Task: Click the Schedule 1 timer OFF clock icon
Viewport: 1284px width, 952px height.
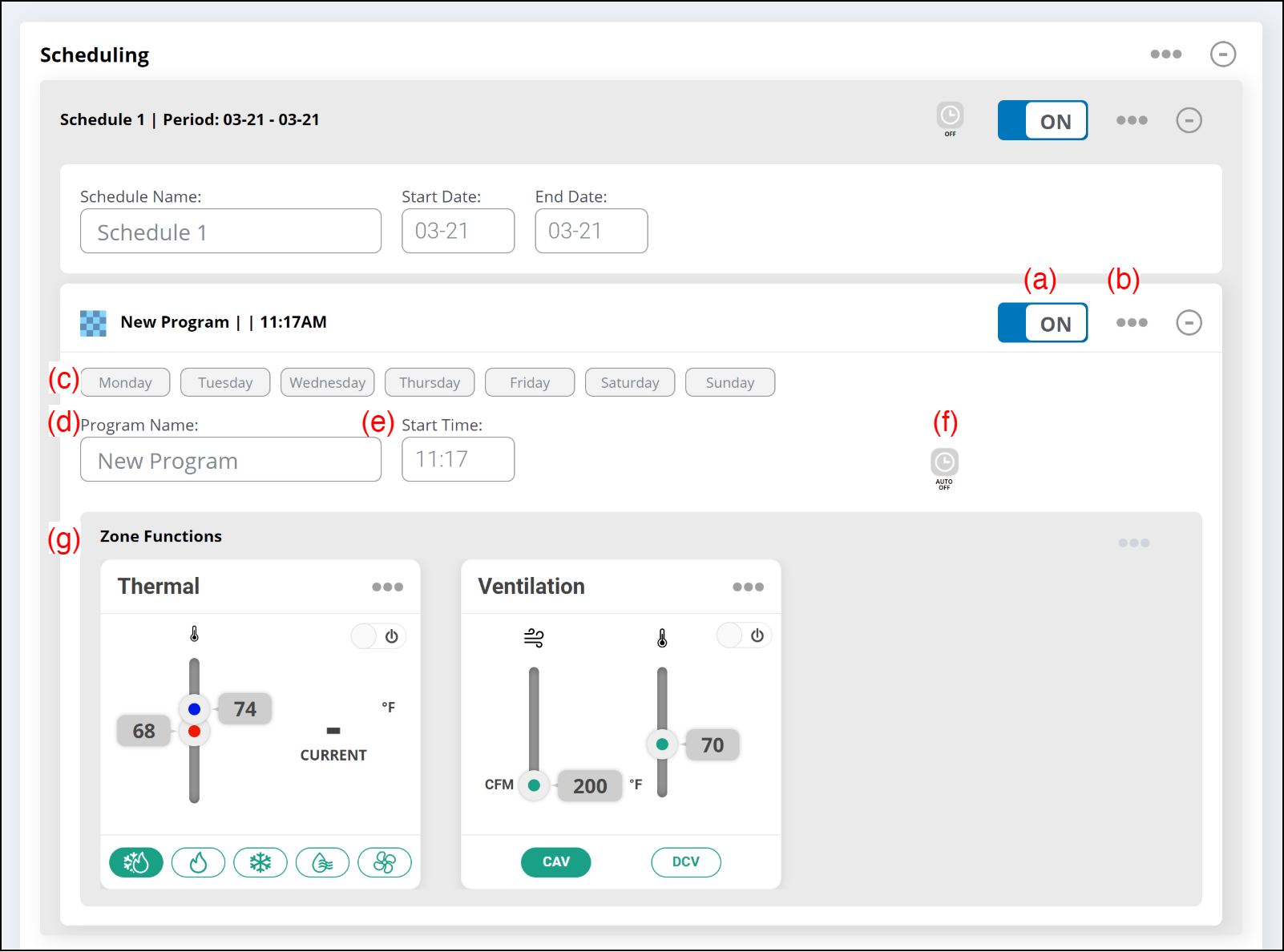Action: [950, 116]
